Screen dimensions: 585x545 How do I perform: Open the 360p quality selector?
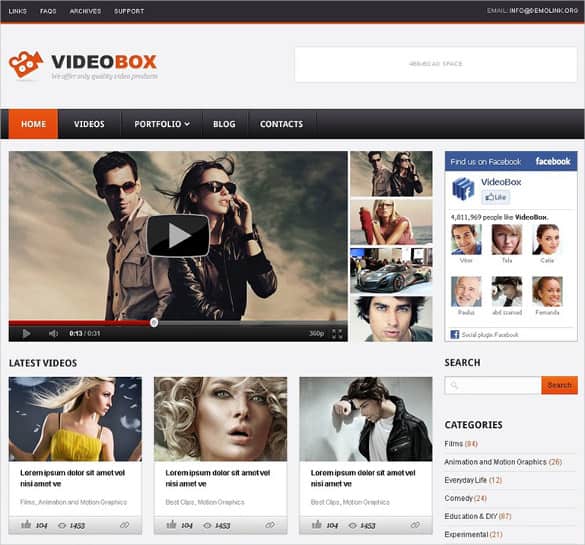click(316, 333)
